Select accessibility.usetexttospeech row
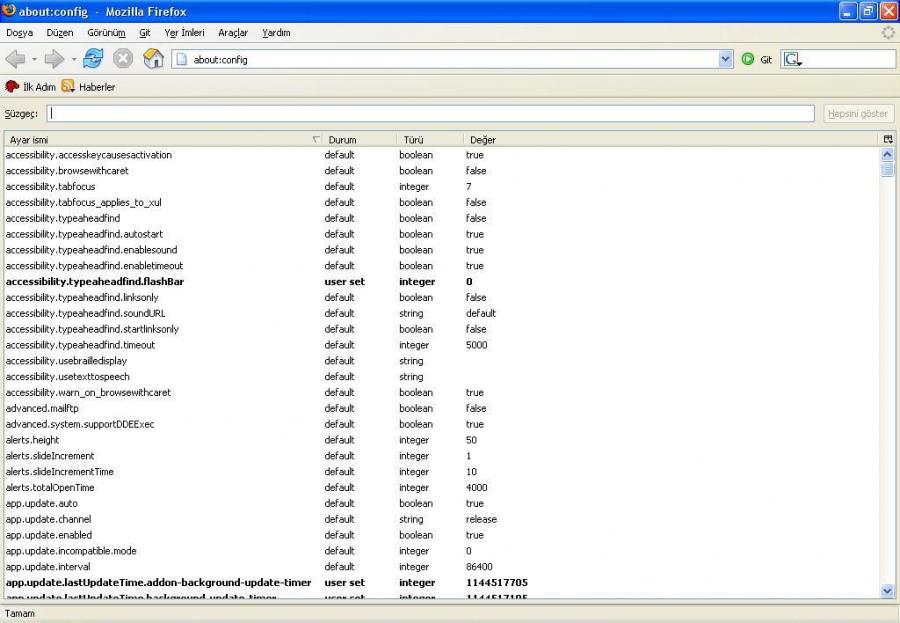The image size is (900, 623). pyautogui.click(x=442, y=377)
